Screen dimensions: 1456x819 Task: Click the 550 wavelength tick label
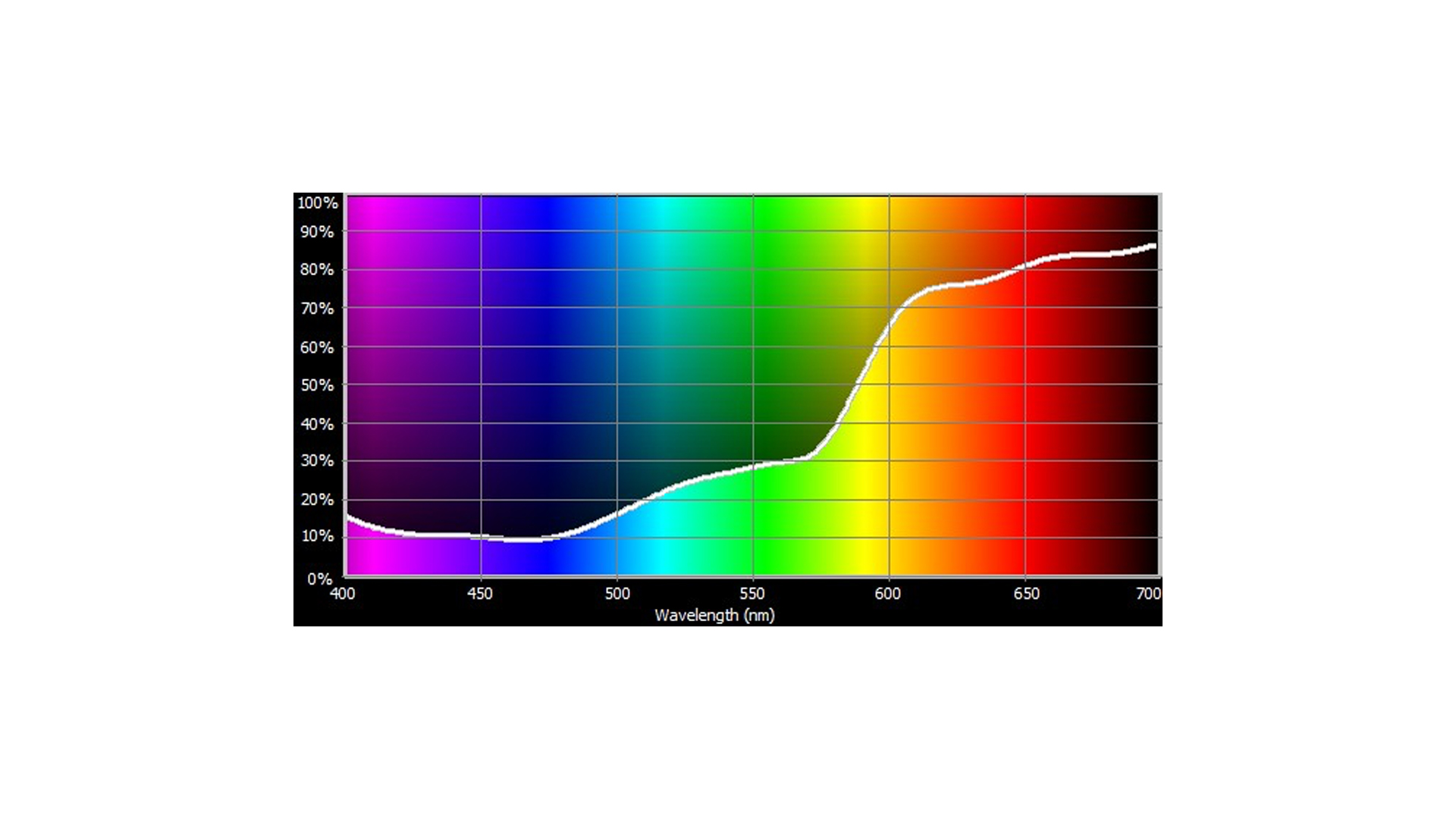(752, 594)
